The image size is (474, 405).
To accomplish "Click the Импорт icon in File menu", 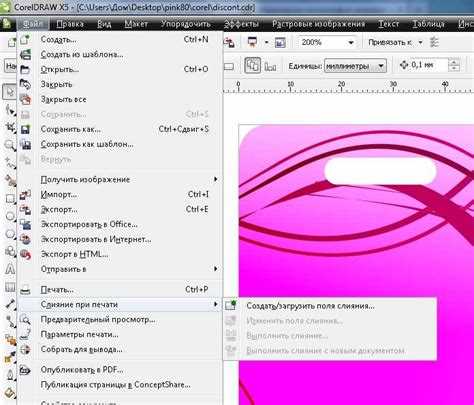I will 25,194.
